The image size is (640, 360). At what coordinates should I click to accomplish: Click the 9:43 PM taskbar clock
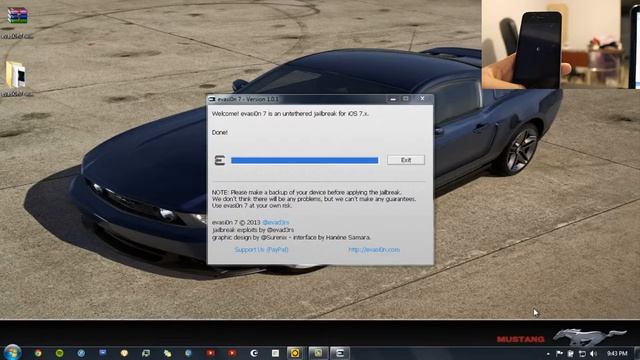click(617, 353)
